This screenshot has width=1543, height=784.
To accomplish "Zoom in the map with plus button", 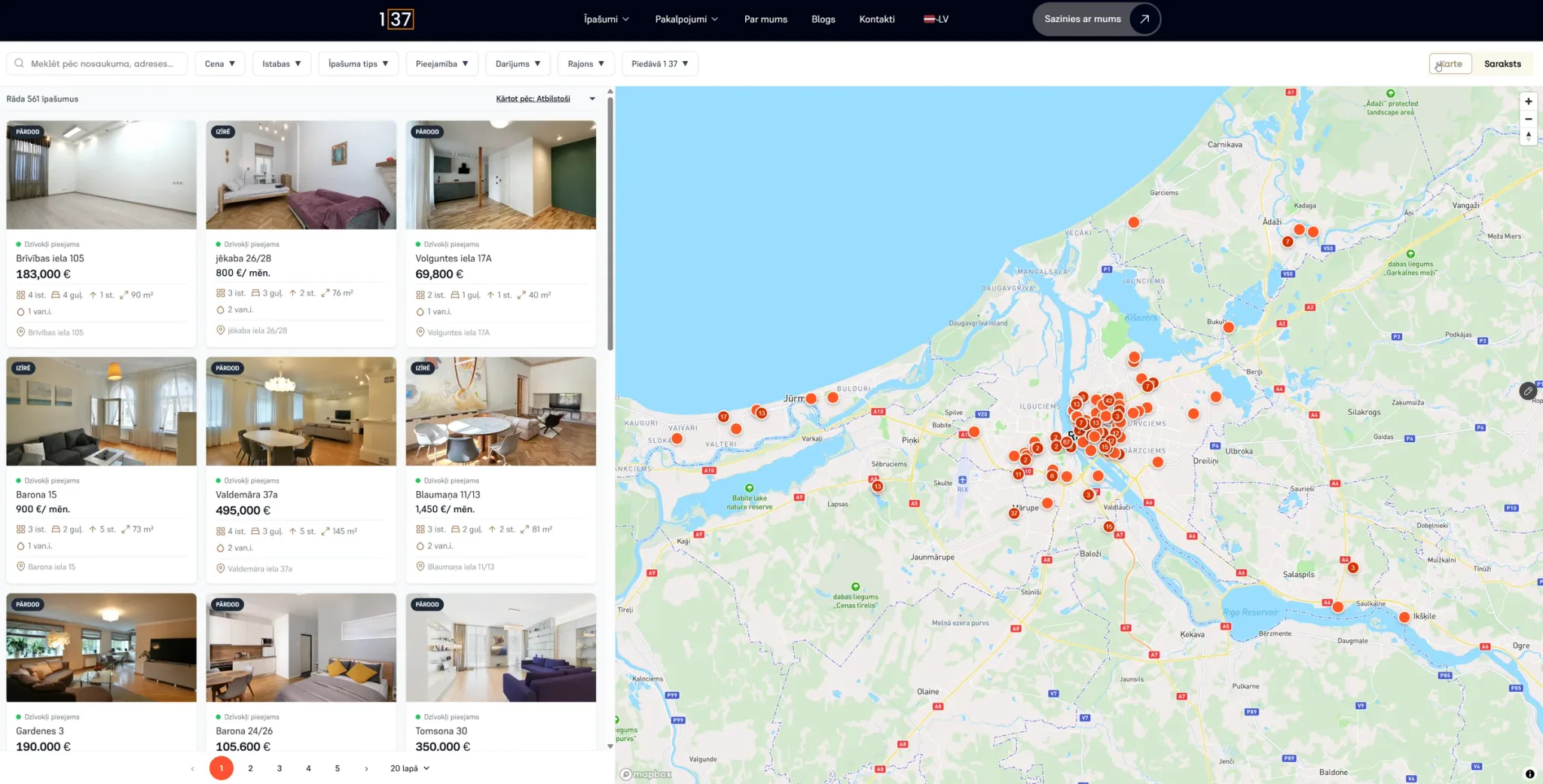I will tap(1529, 101).
